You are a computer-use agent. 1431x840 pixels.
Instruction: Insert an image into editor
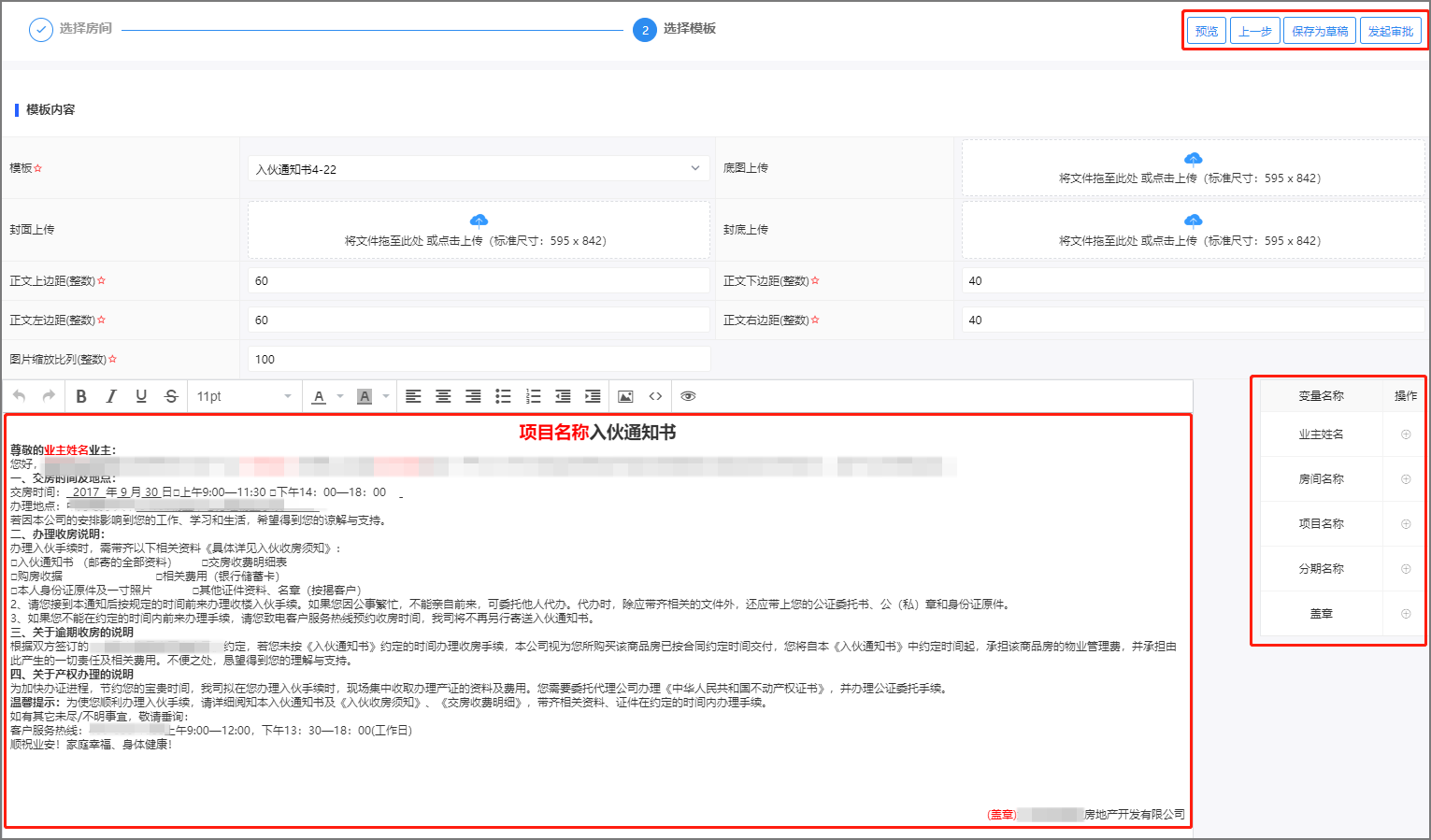[625, 396]
